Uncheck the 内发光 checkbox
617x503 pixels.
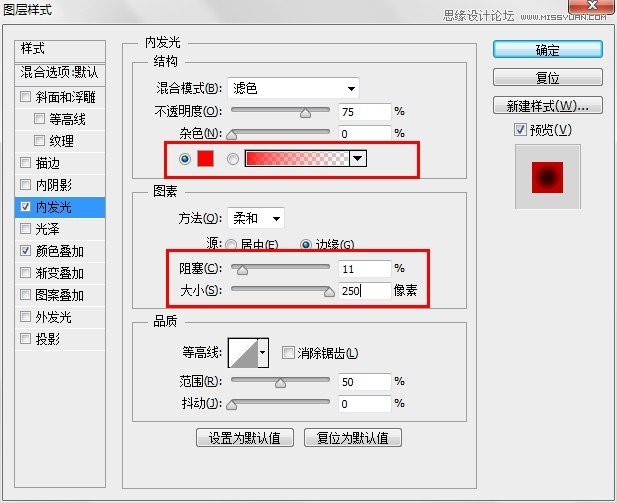coord(26,207)
